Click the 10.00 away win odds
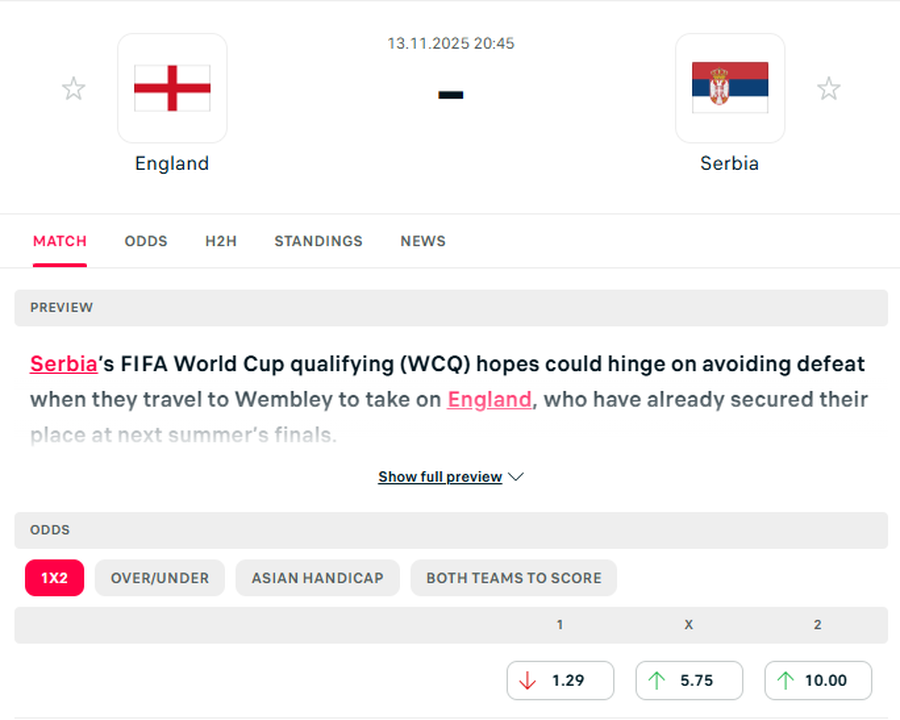 818,681
